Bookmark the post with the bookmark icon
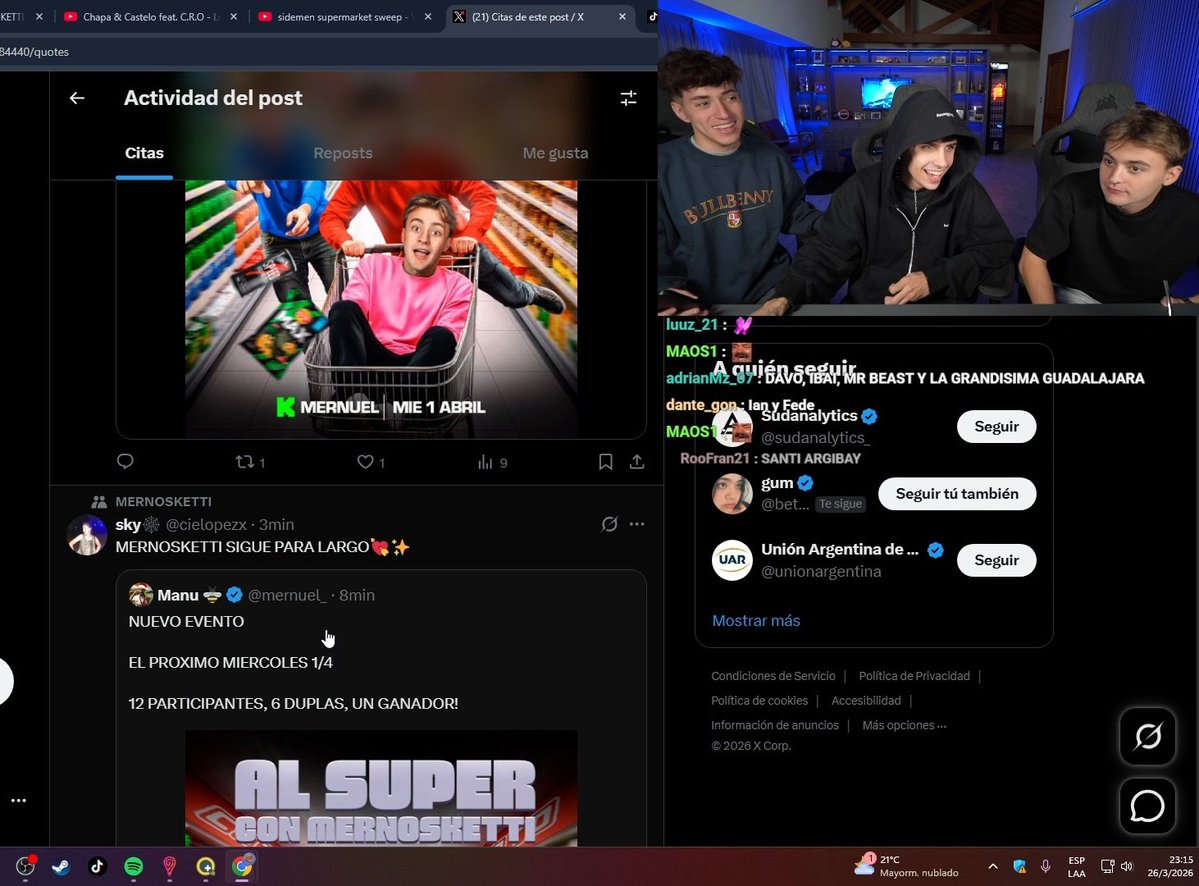The width and height of the screenshot is (1199, 886). click(605, 461)
